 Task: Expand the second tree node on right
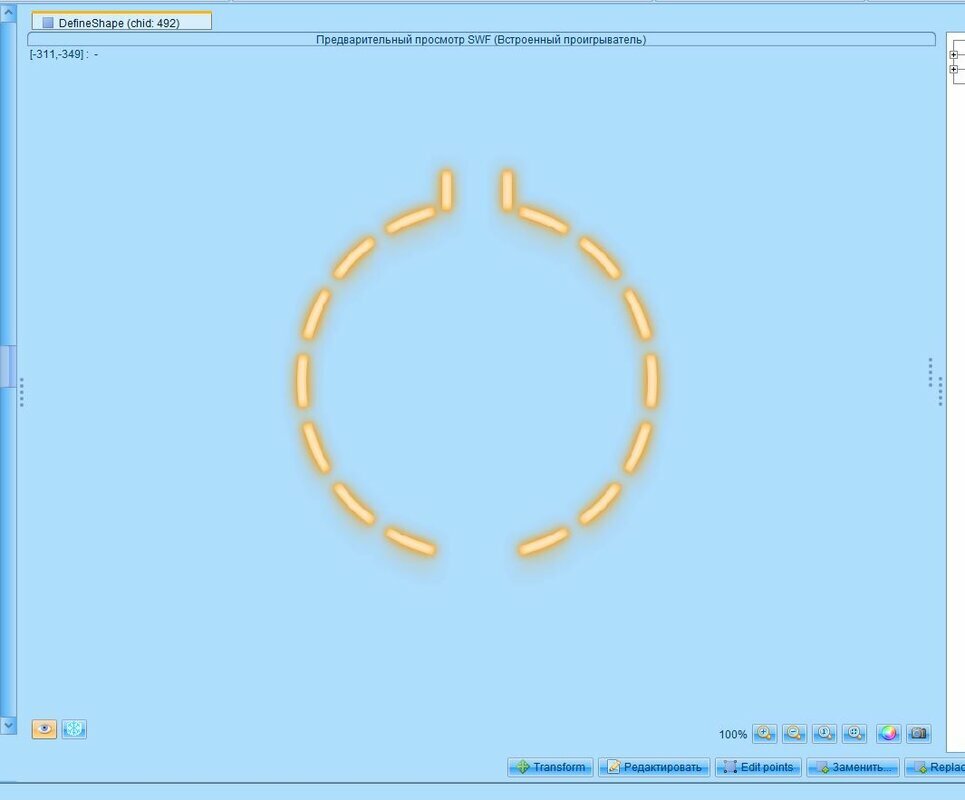[x=953, y=69]
